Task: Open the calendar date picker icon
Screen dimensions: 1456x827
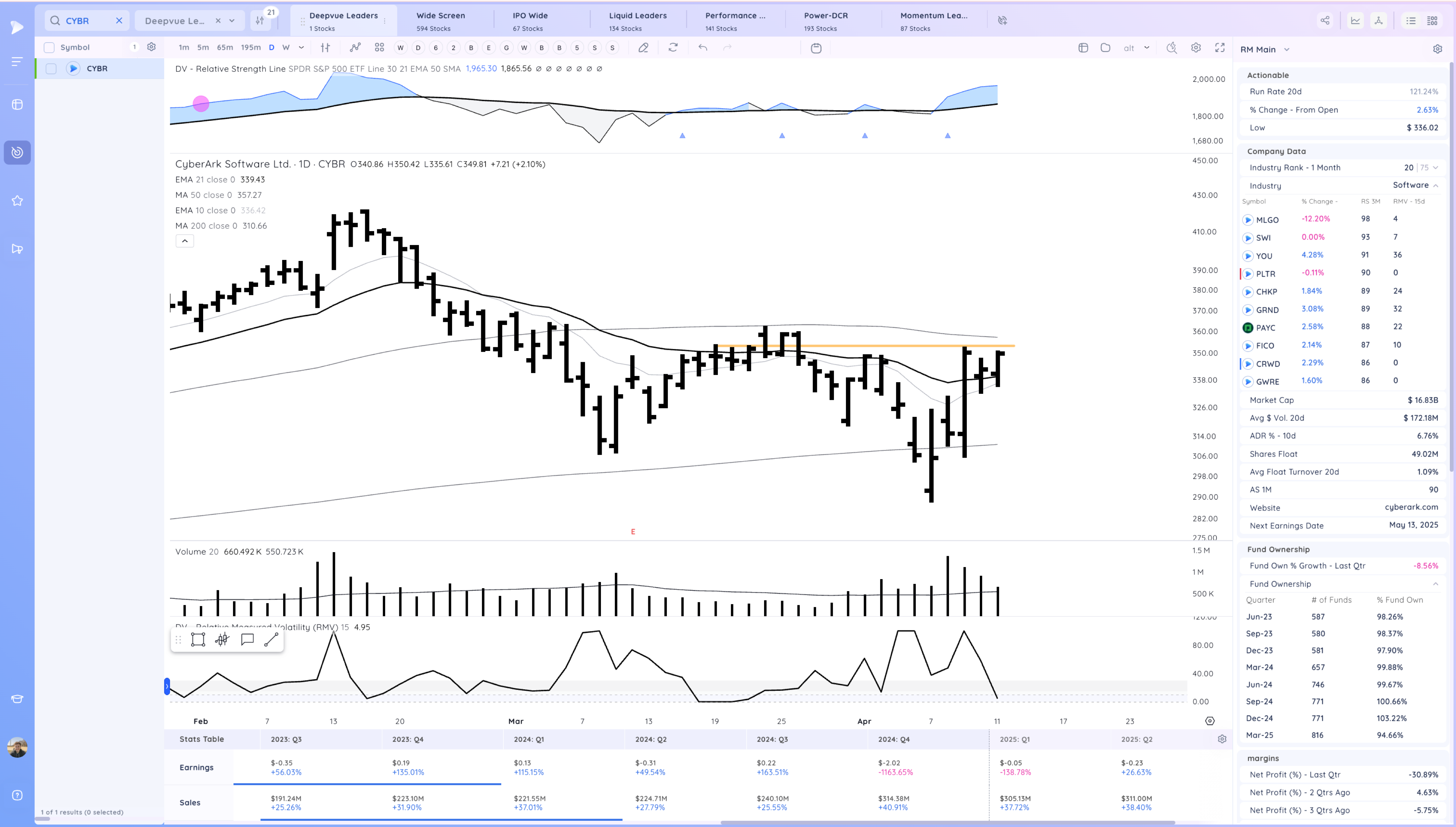Action: [816, 48]
